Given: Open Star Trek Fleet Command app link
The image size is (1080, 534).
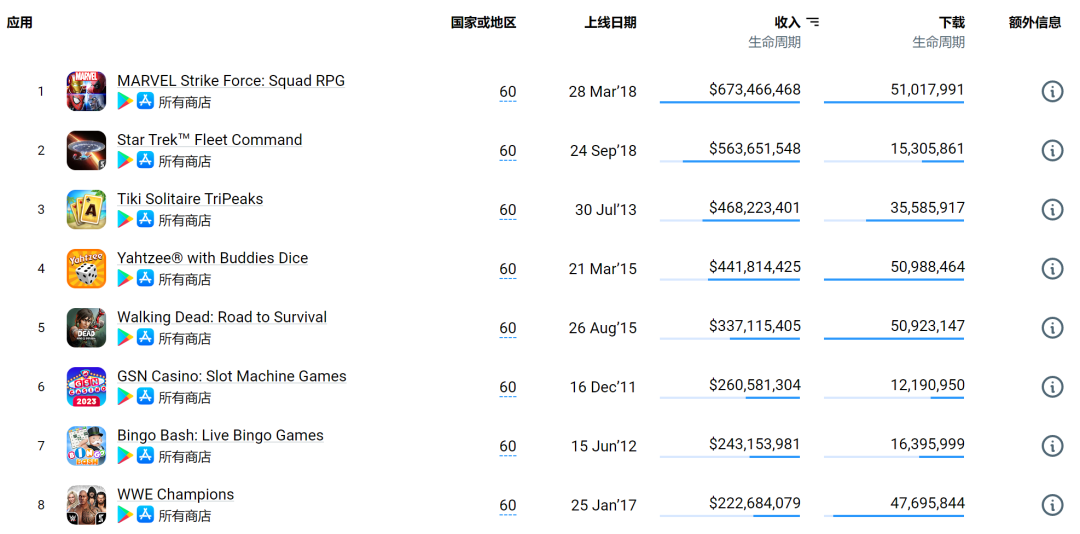Looking at the screenshot, I should click(x=209, y=140).
